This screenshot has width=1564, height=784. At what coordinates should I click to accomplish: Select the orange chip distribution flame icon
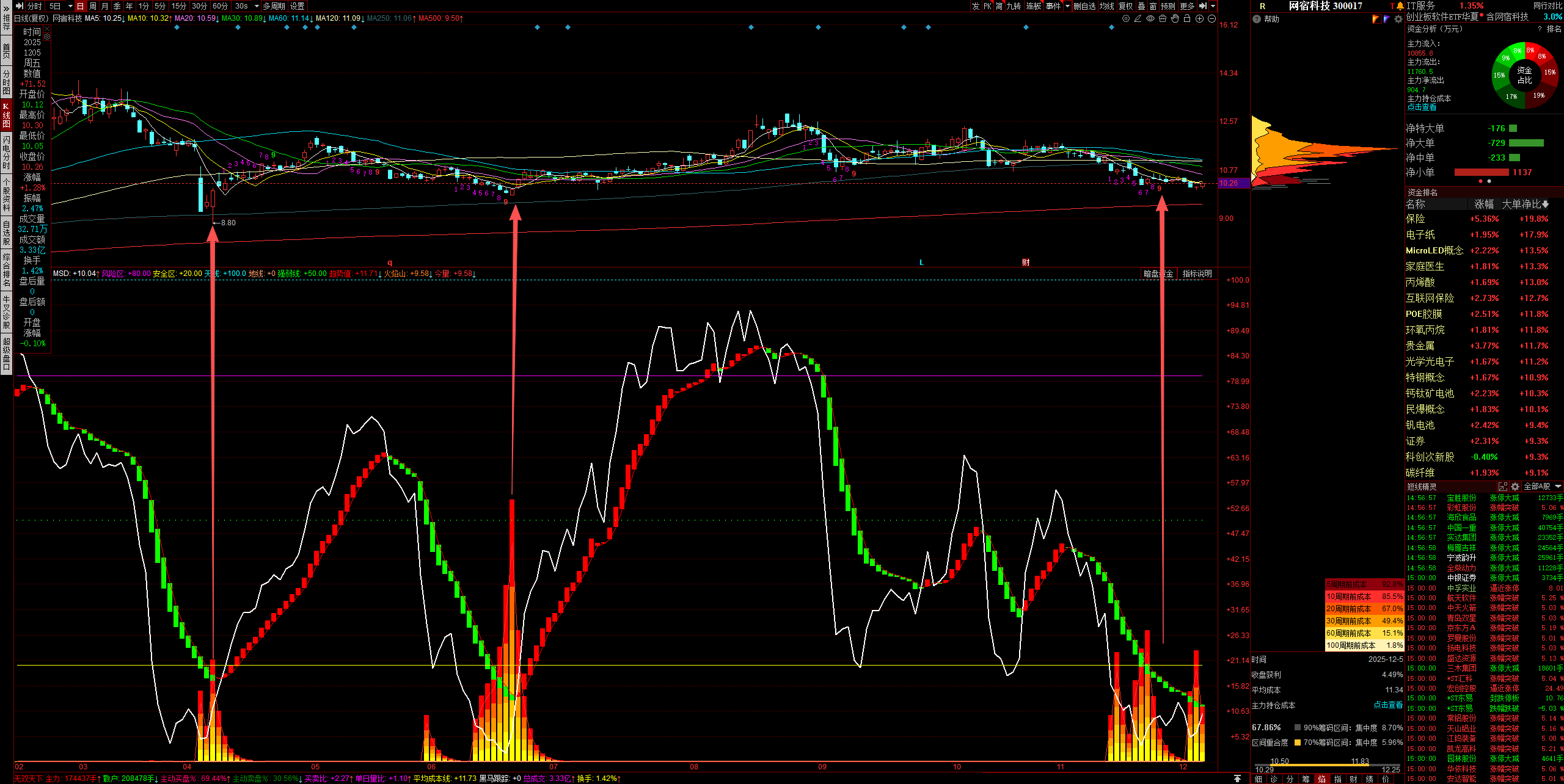point(1376,19)
